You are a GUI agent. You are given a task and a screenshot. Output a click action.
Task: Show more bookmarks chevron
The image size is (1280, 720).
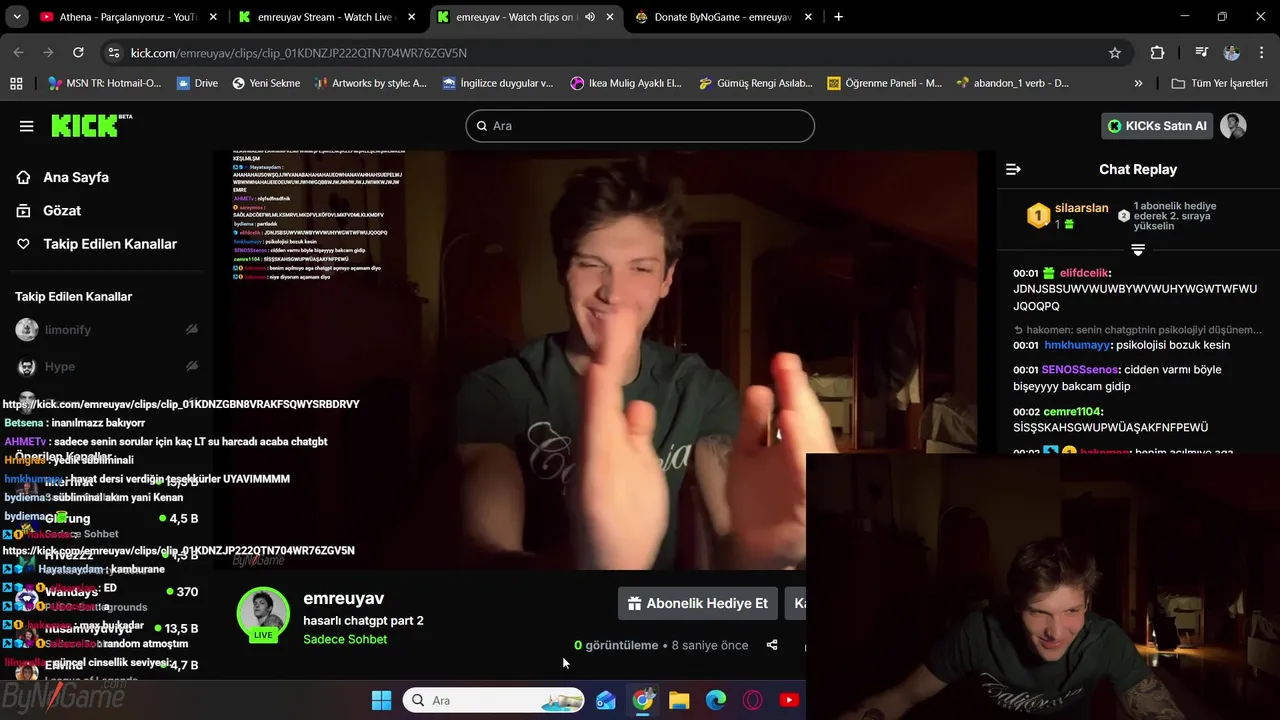coord(1138,83)
